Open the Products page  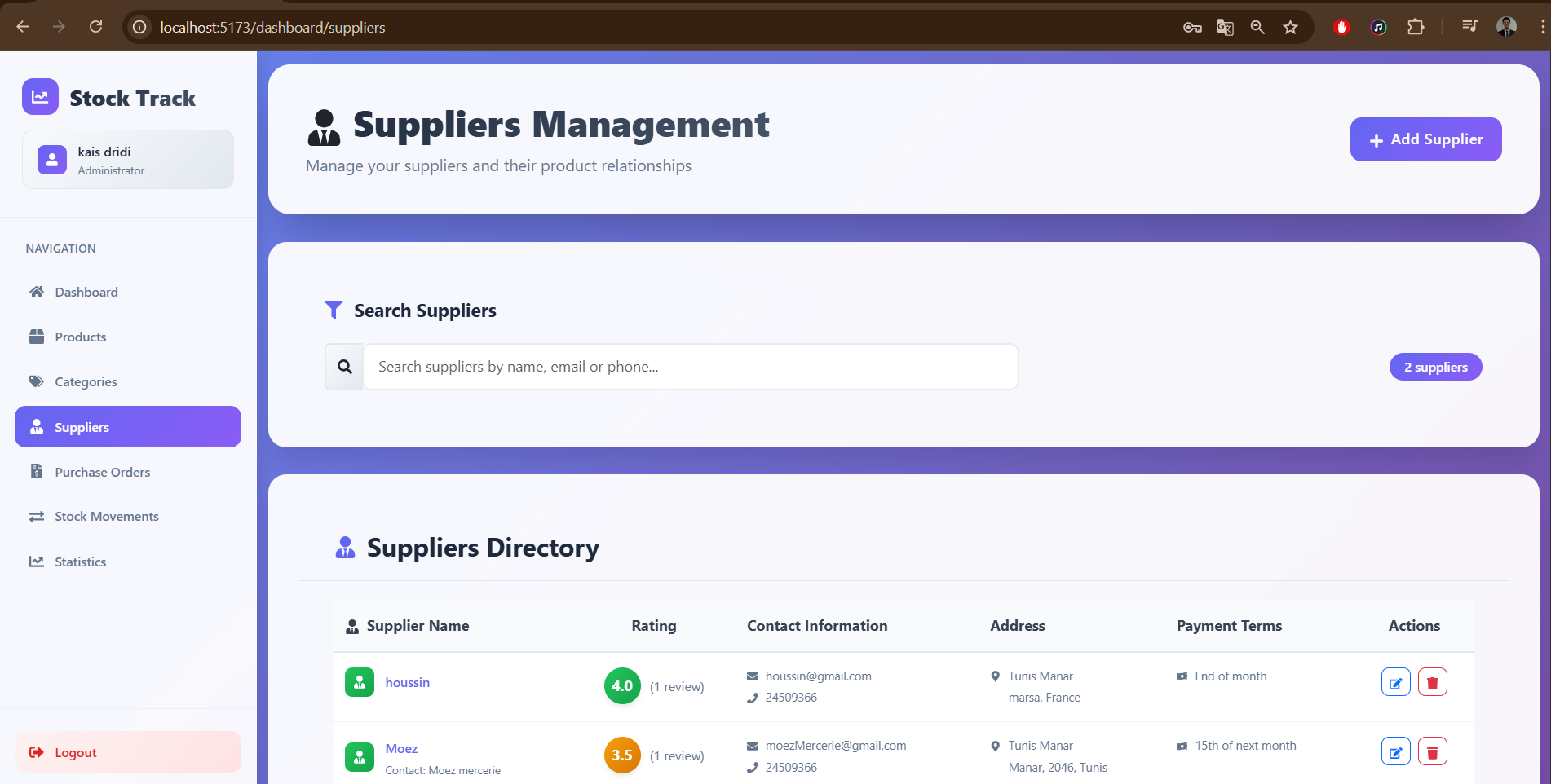click(128, 337)
